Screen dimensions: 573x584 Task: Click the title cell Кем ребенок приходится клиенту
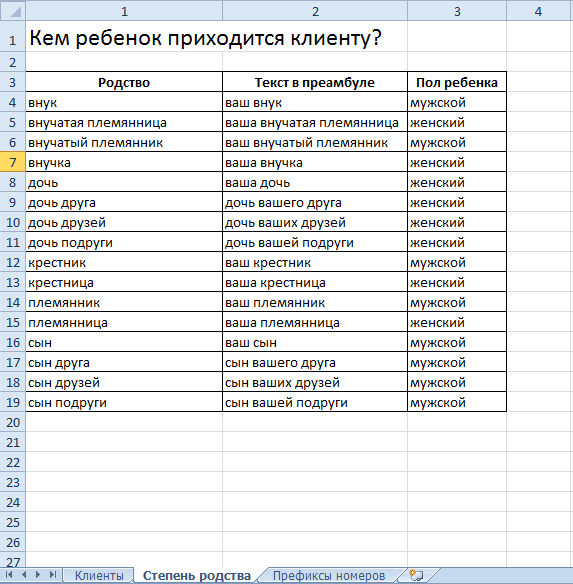[x=206, y=38]
